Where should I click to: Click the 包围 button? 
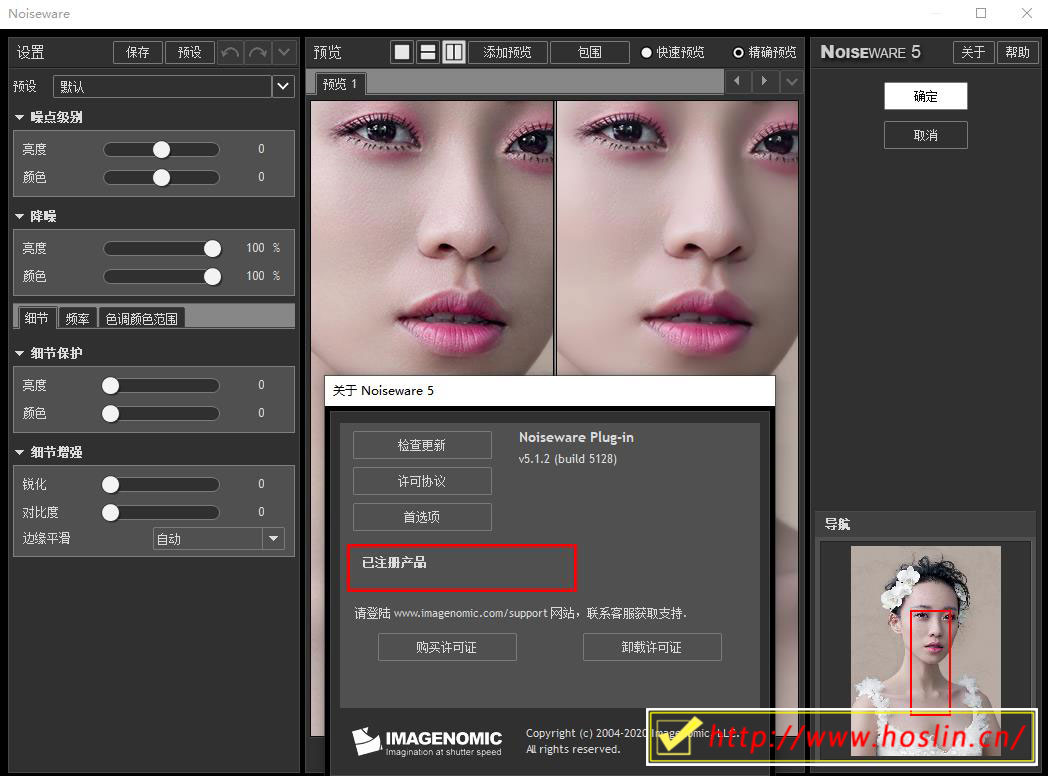coord(590,52)
